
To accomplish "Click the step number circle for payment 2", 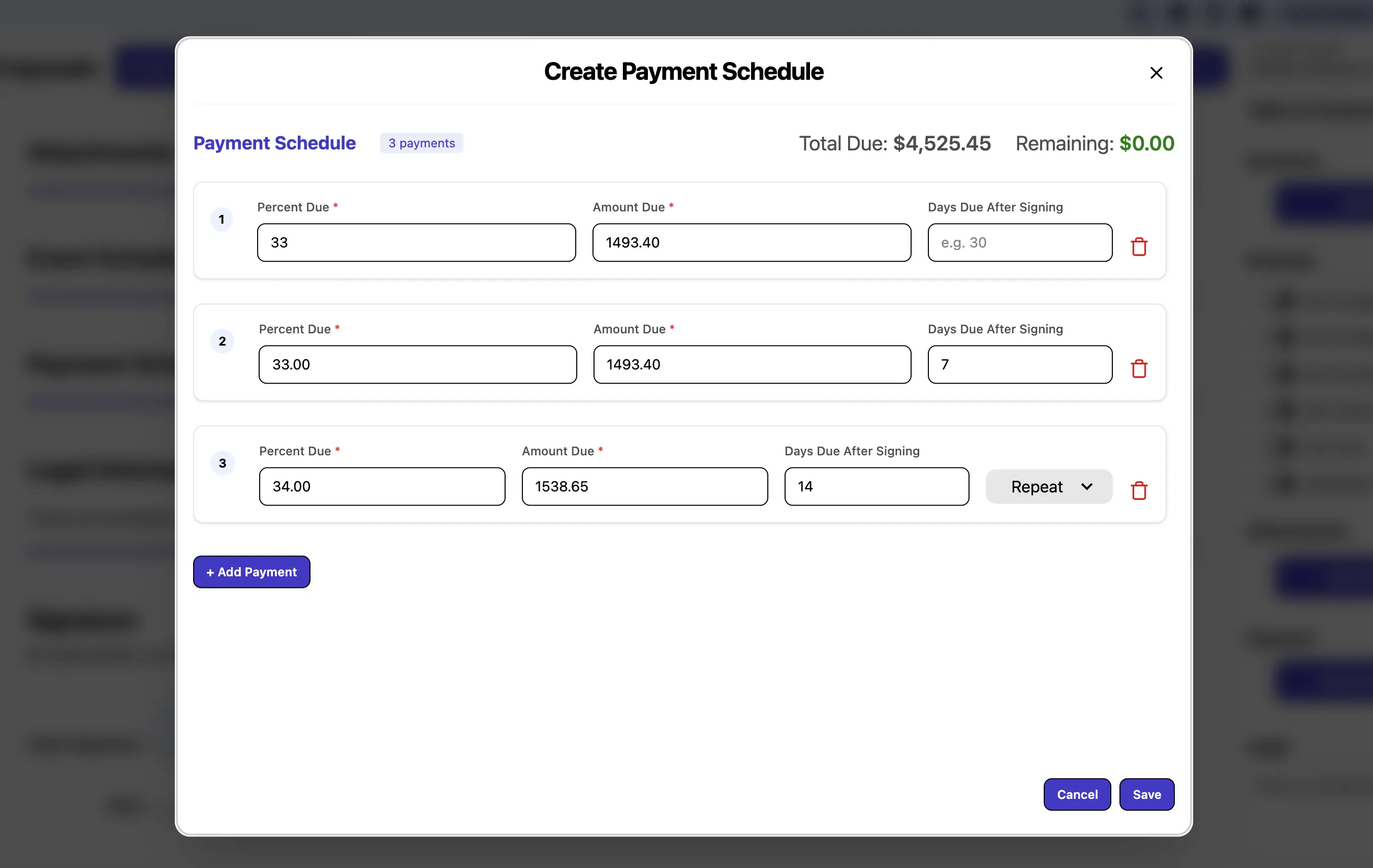I will tap(223, 341).
